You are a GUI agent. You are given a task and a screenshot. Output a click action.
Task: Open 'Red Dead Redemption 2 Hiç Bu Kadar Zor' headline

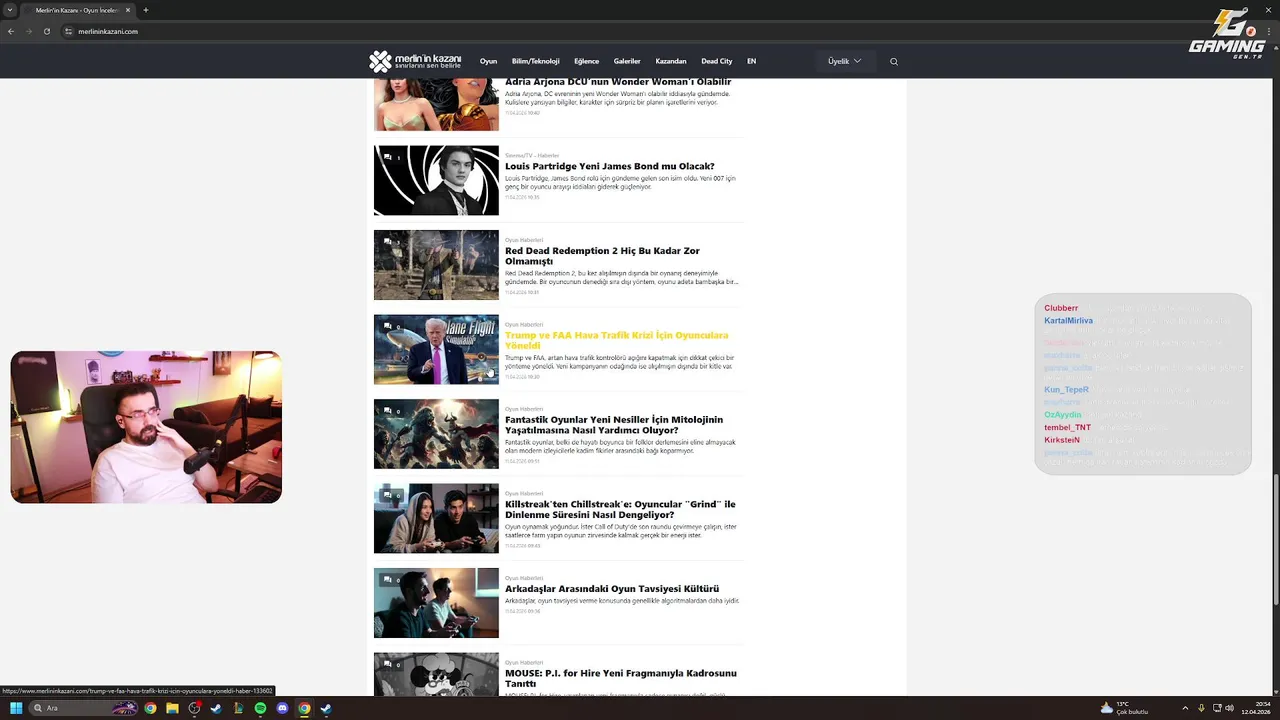click(x=602, y=256)
